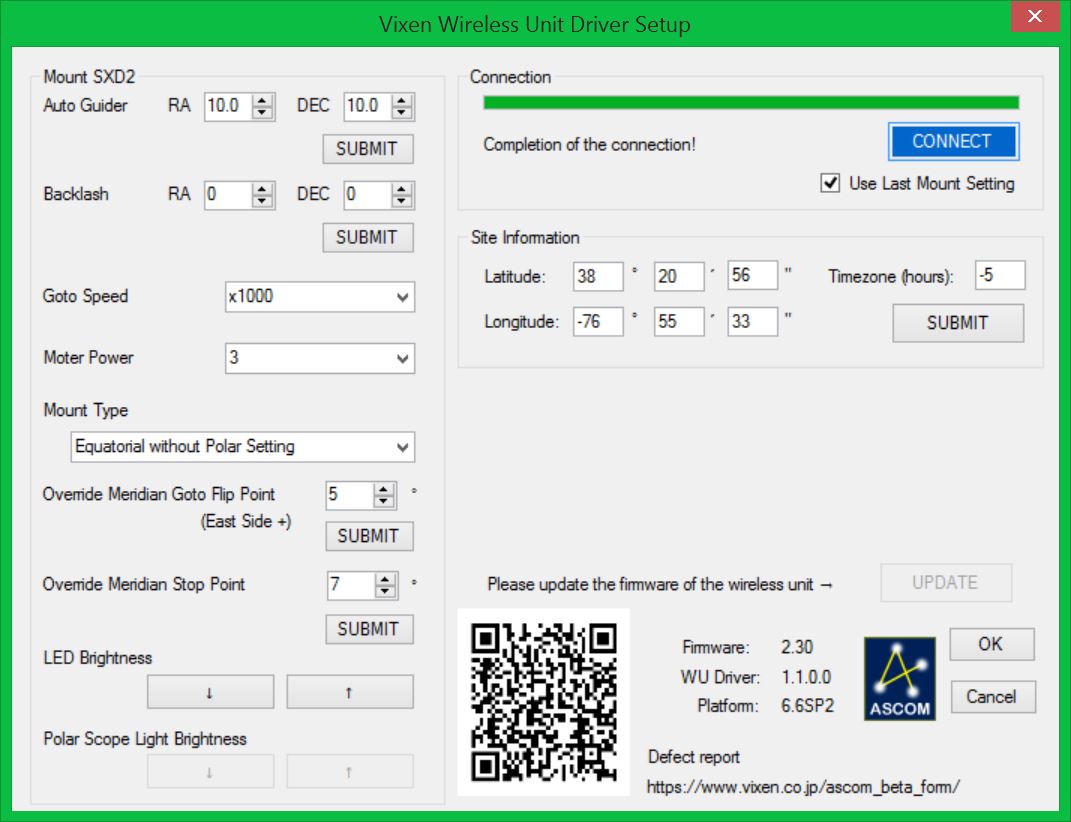Increase LED Brightness with up arrow
The height and width of the screenshot is (822, 1071).
(349, 692)
